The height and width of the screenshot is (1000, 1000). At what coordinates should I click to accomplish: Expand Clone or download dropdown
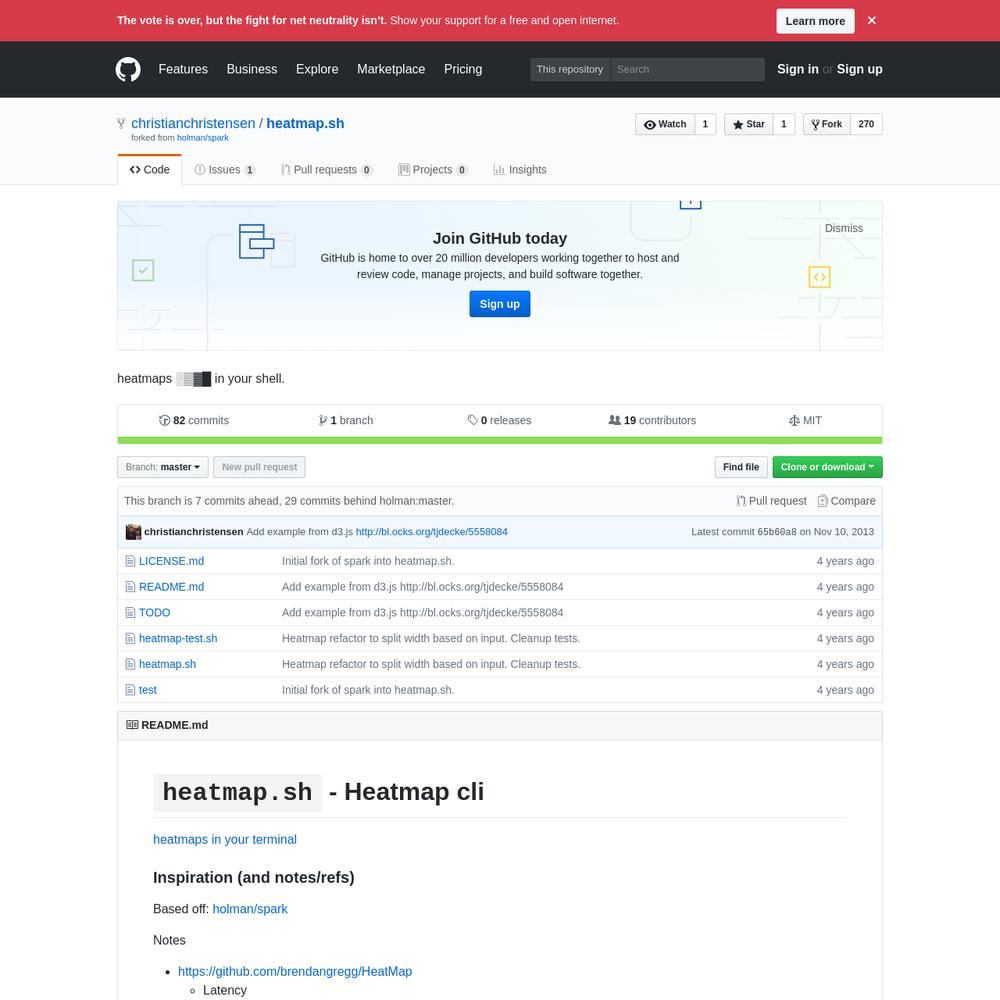pyautogui.click(x=827, y=467)
